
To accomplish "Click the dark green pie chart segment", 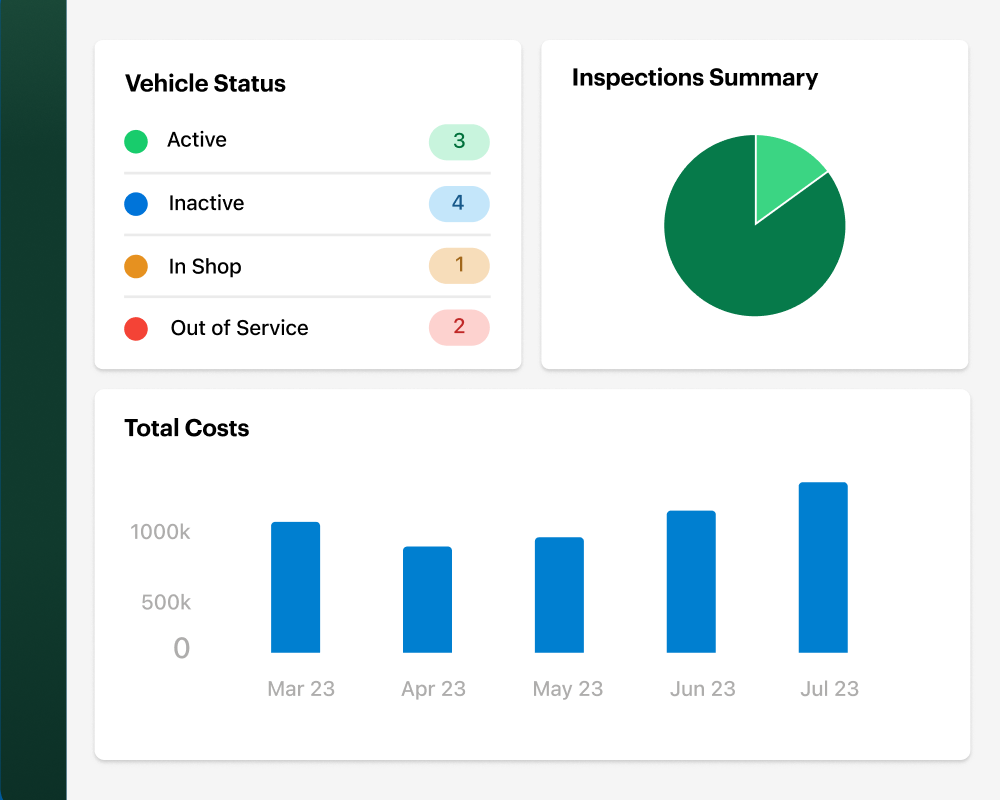I will [x=740, y=250].
